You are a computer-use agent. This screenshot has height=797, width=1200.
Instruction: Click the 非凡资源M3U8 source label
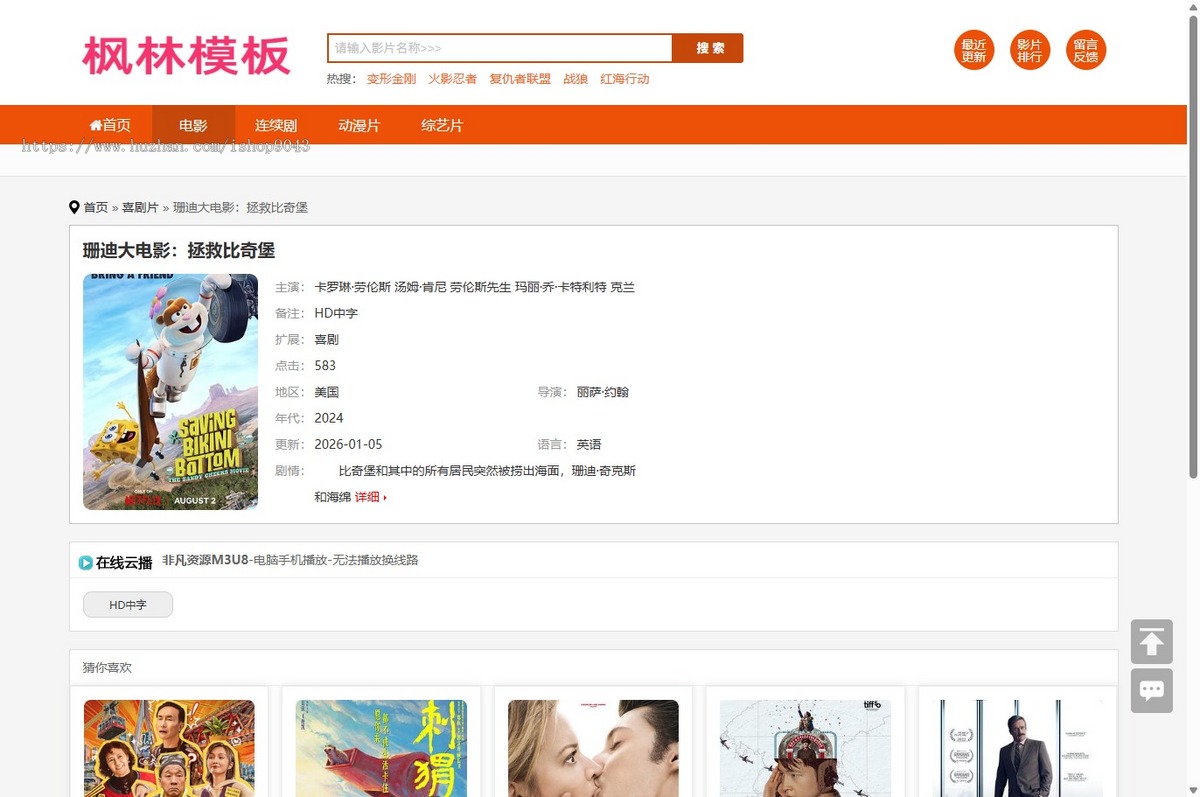coord(205,560)
